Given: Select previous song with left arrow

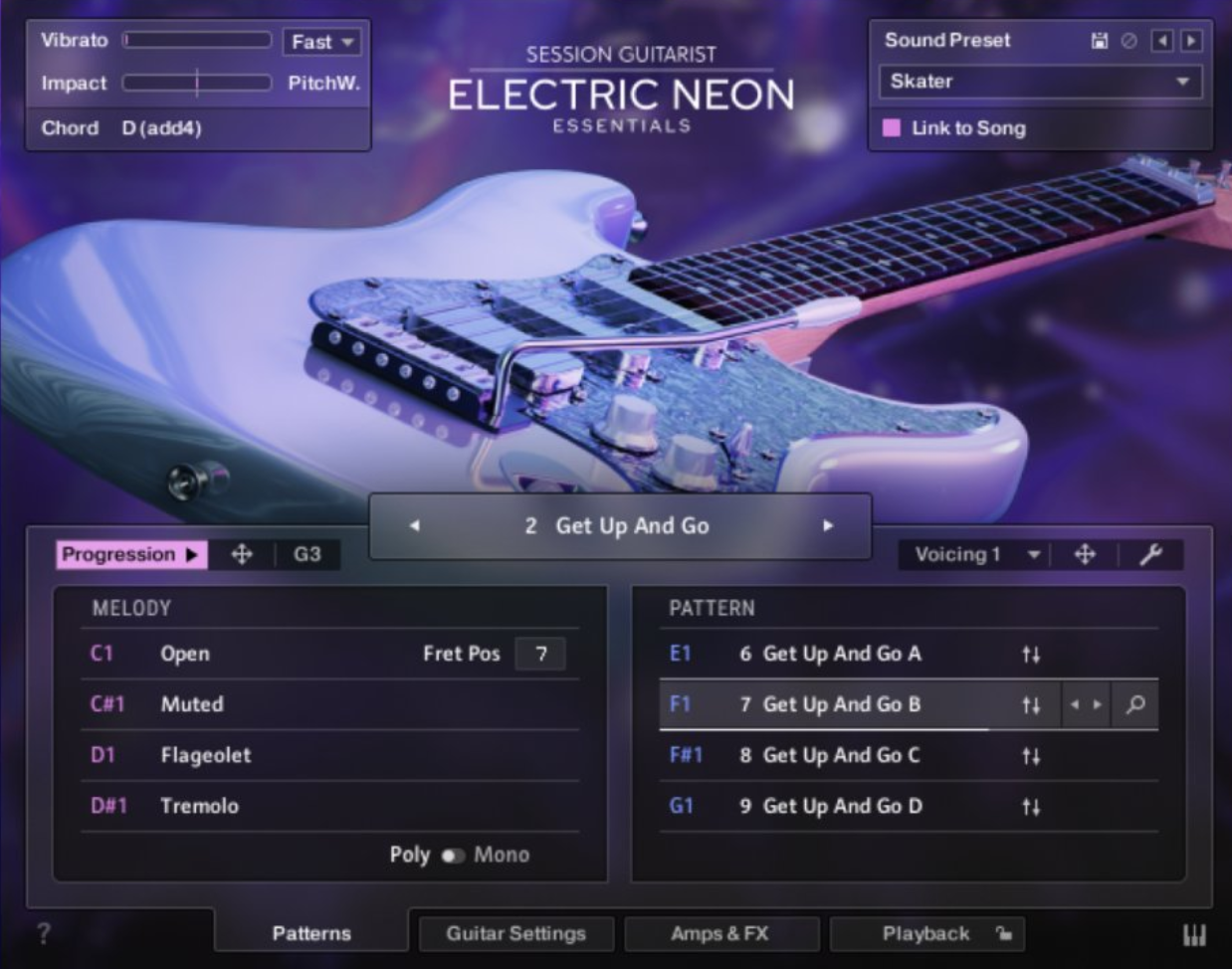Looking at the screenshot, I should 415,525.
